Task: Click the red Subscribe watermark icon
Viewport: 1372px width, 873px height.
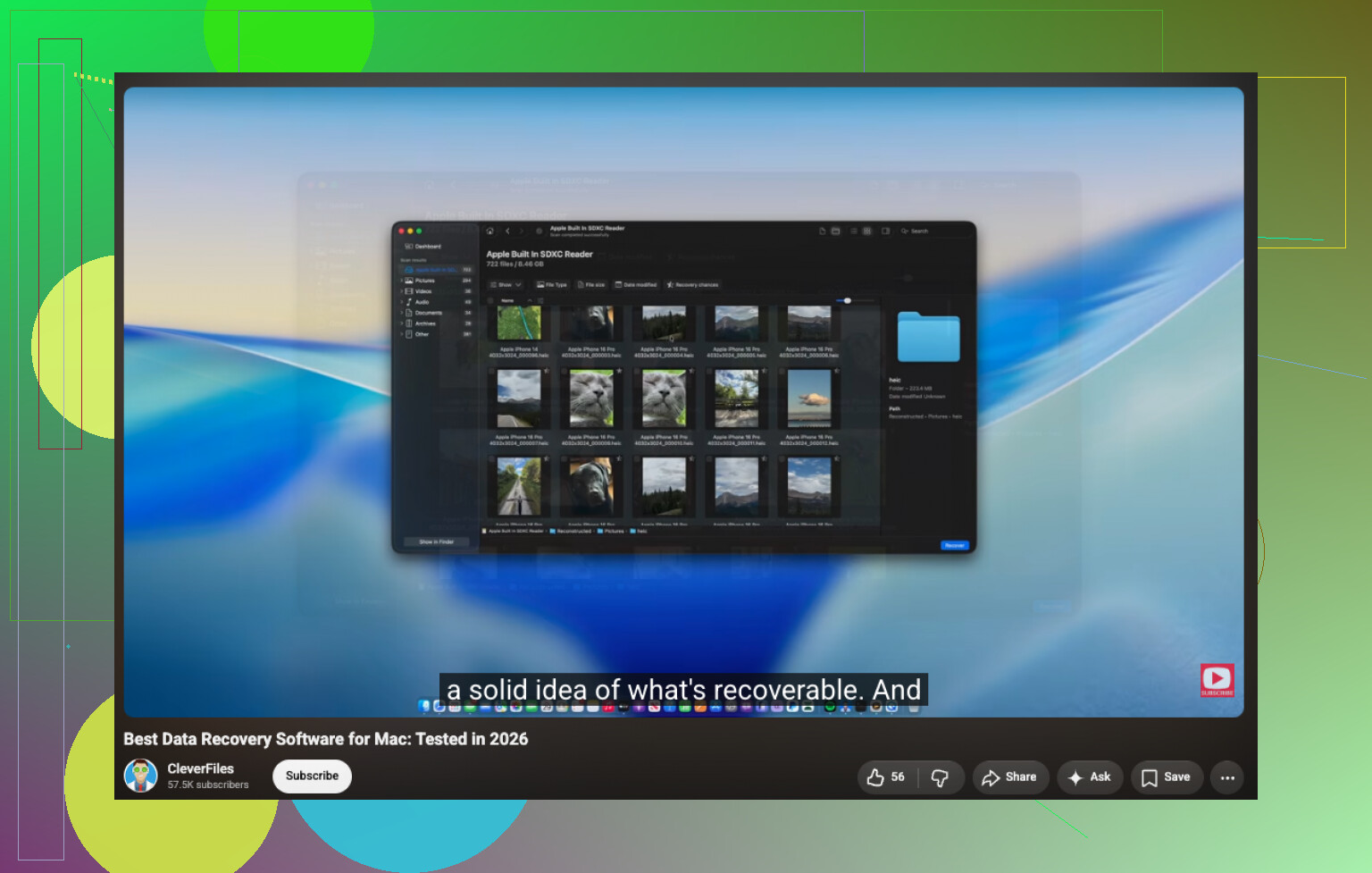Action: click(x=1217, y=680)
